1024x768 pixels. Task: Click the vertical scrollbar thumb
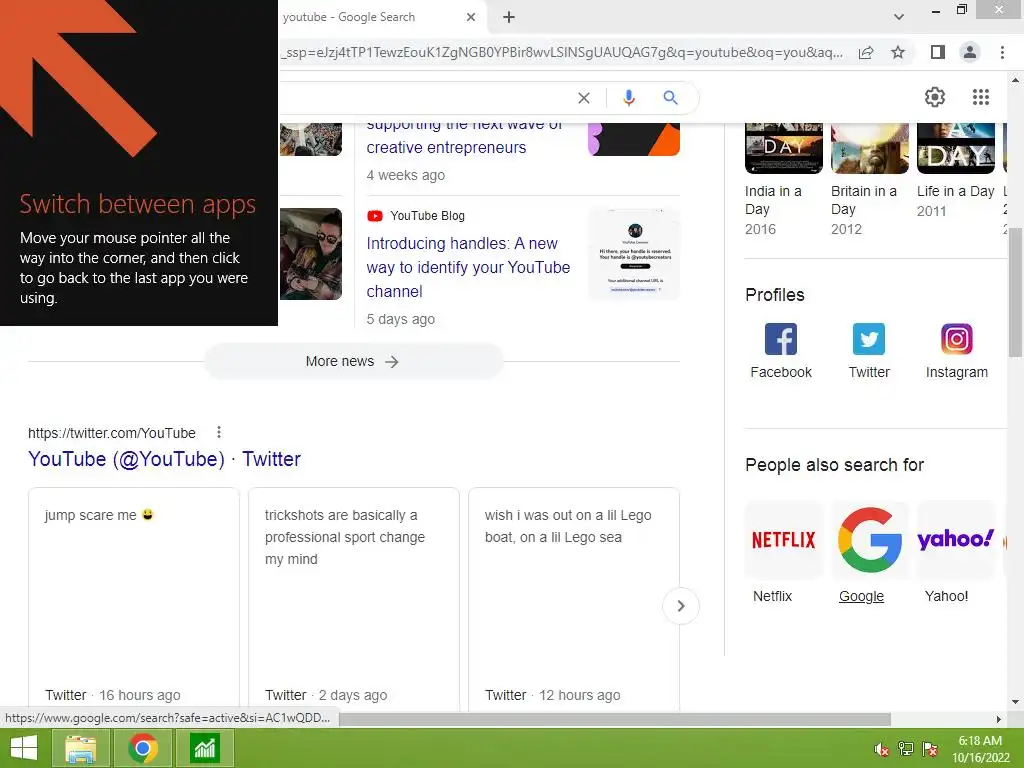(1015, 293)
